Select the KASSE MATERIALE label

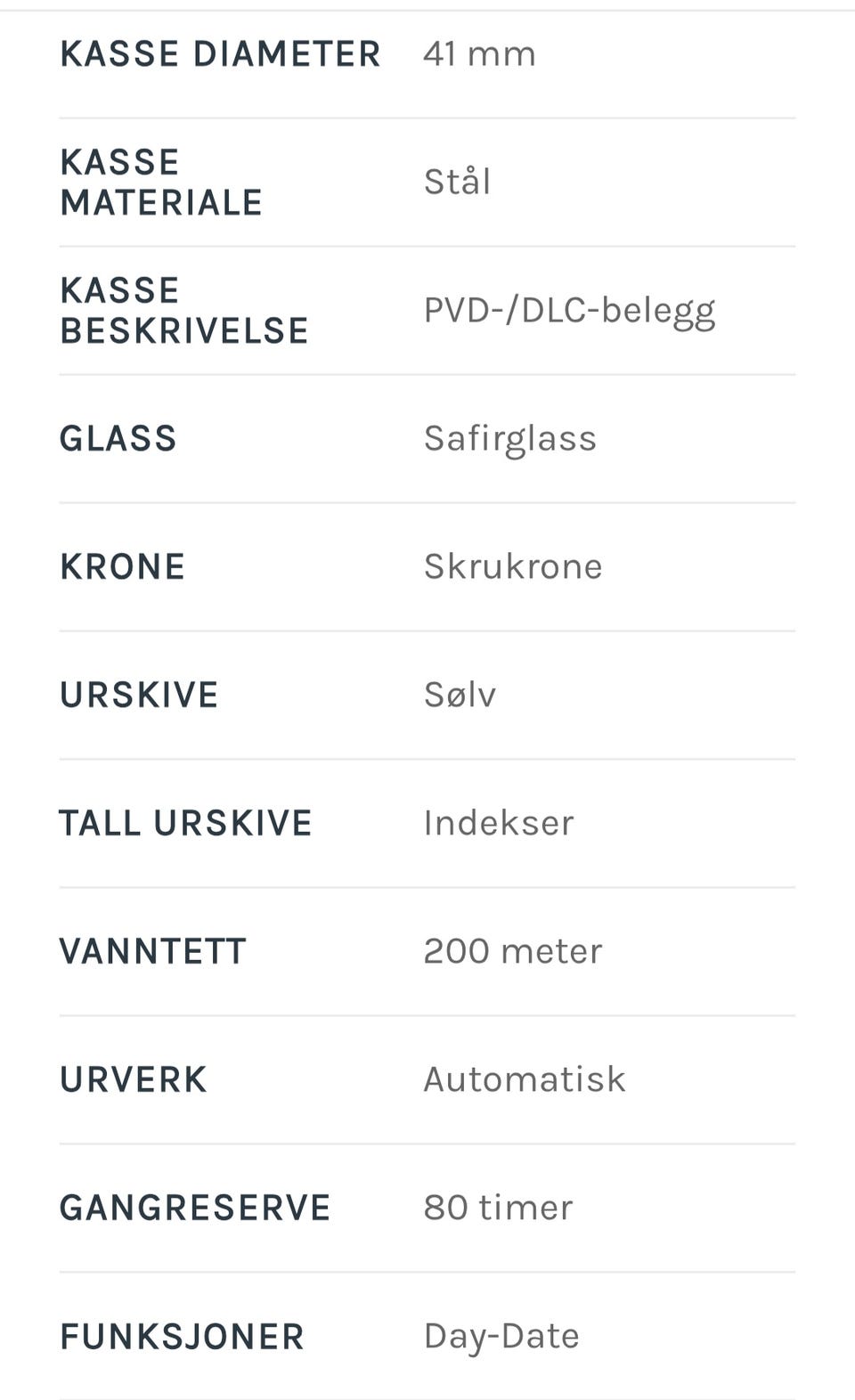click(161, 183)
